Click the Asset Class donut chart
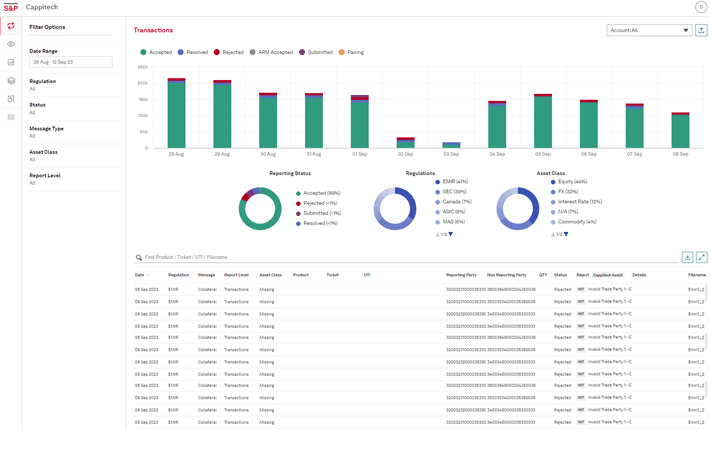The width and height of the screenshot is (710, 450). [x=518, y=209]
